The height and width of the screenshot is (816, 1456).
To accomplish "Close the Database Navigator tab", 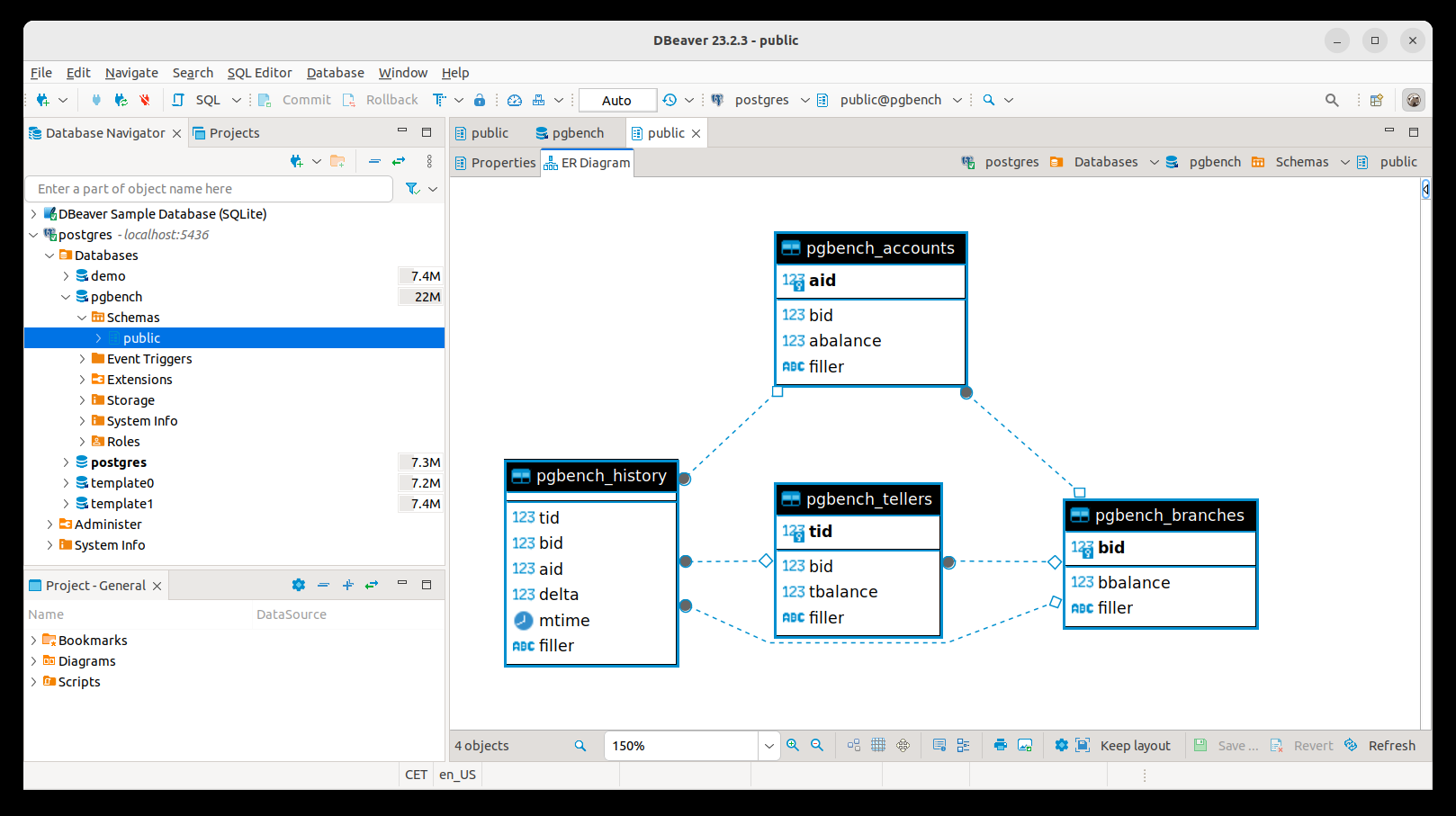I will pos(176,133).
